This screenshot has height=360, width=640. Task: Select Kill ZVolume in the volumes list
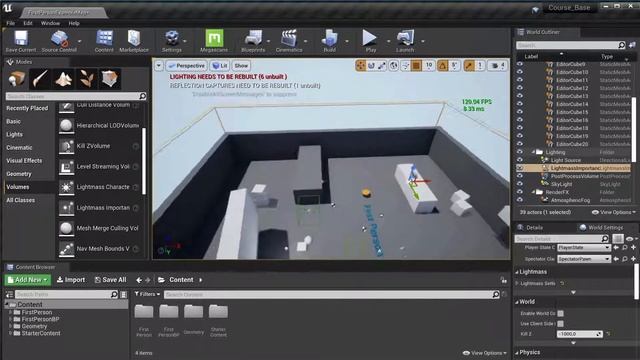tap(100, 146)
